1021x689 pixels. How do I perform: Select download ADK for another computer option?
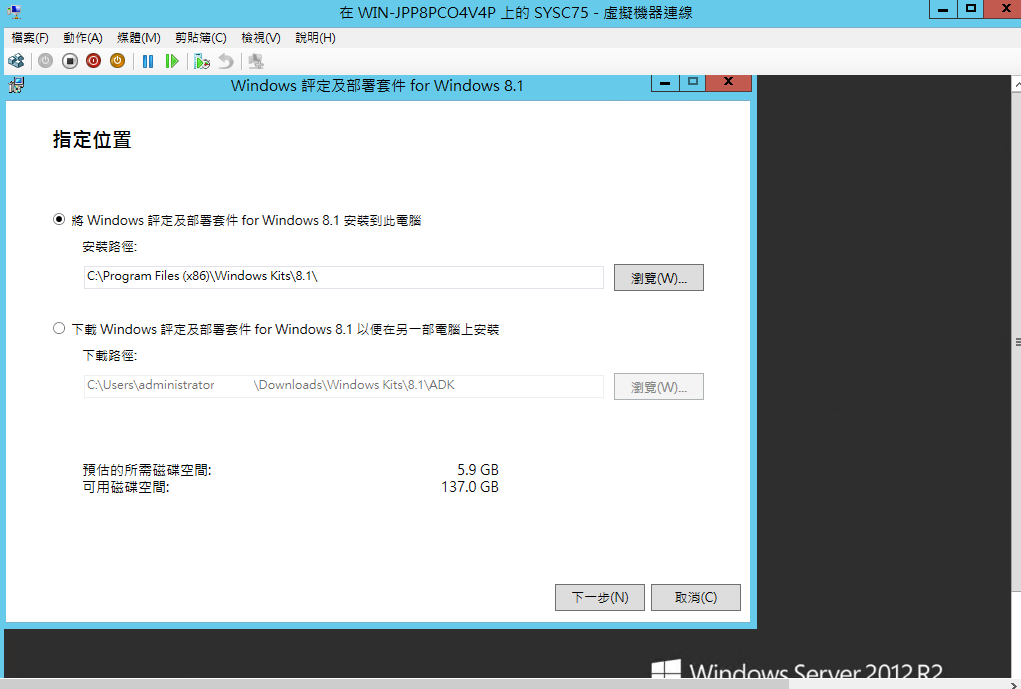tap(59, 328)
